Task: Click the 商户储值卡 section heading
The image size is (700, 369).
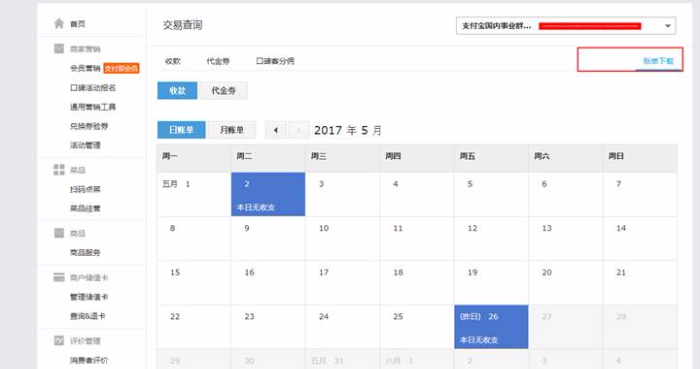Action: coord(89,278)
